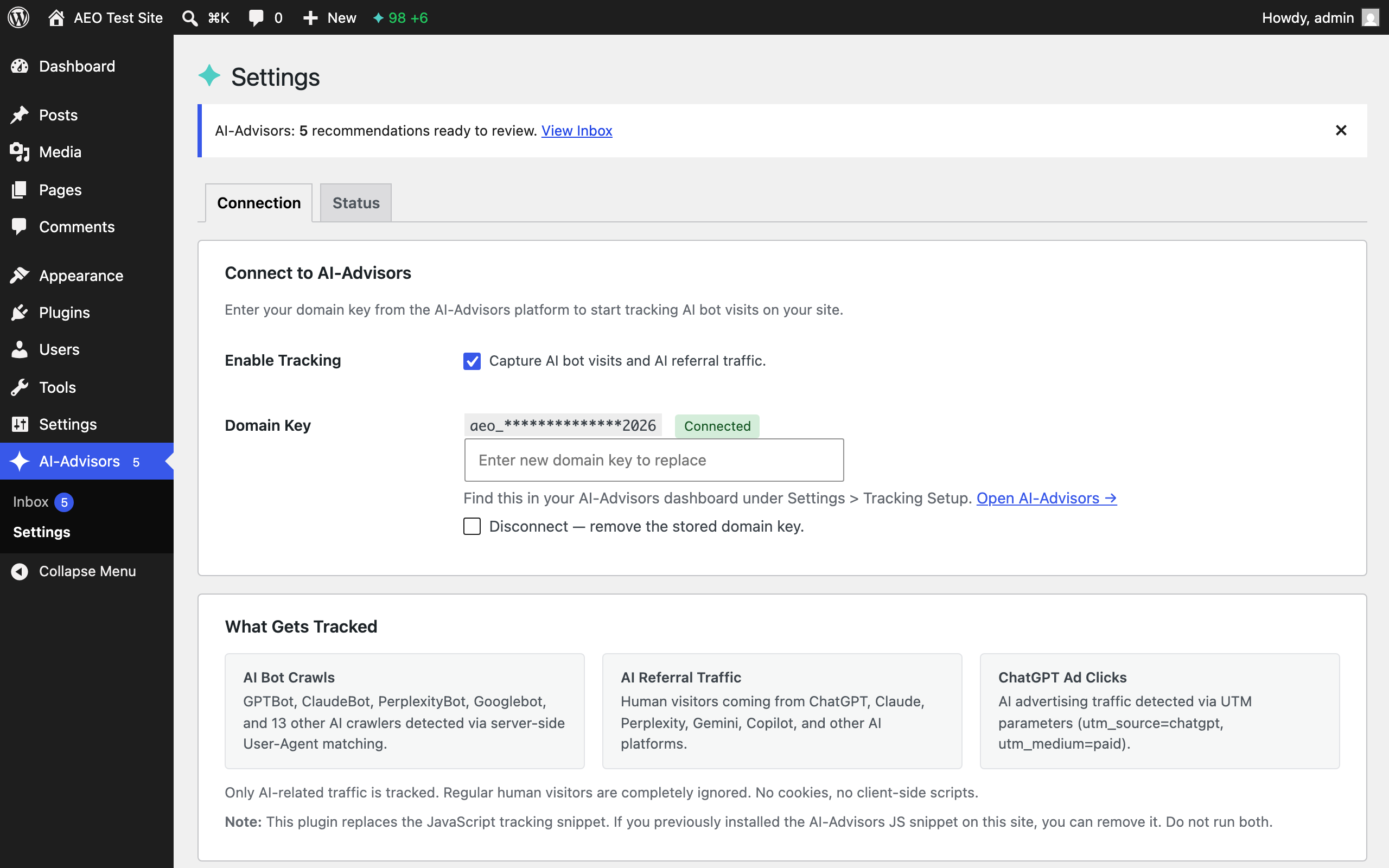
Task: Click the home icon beside AEO Test Site
Action: (x=56, y=17)
